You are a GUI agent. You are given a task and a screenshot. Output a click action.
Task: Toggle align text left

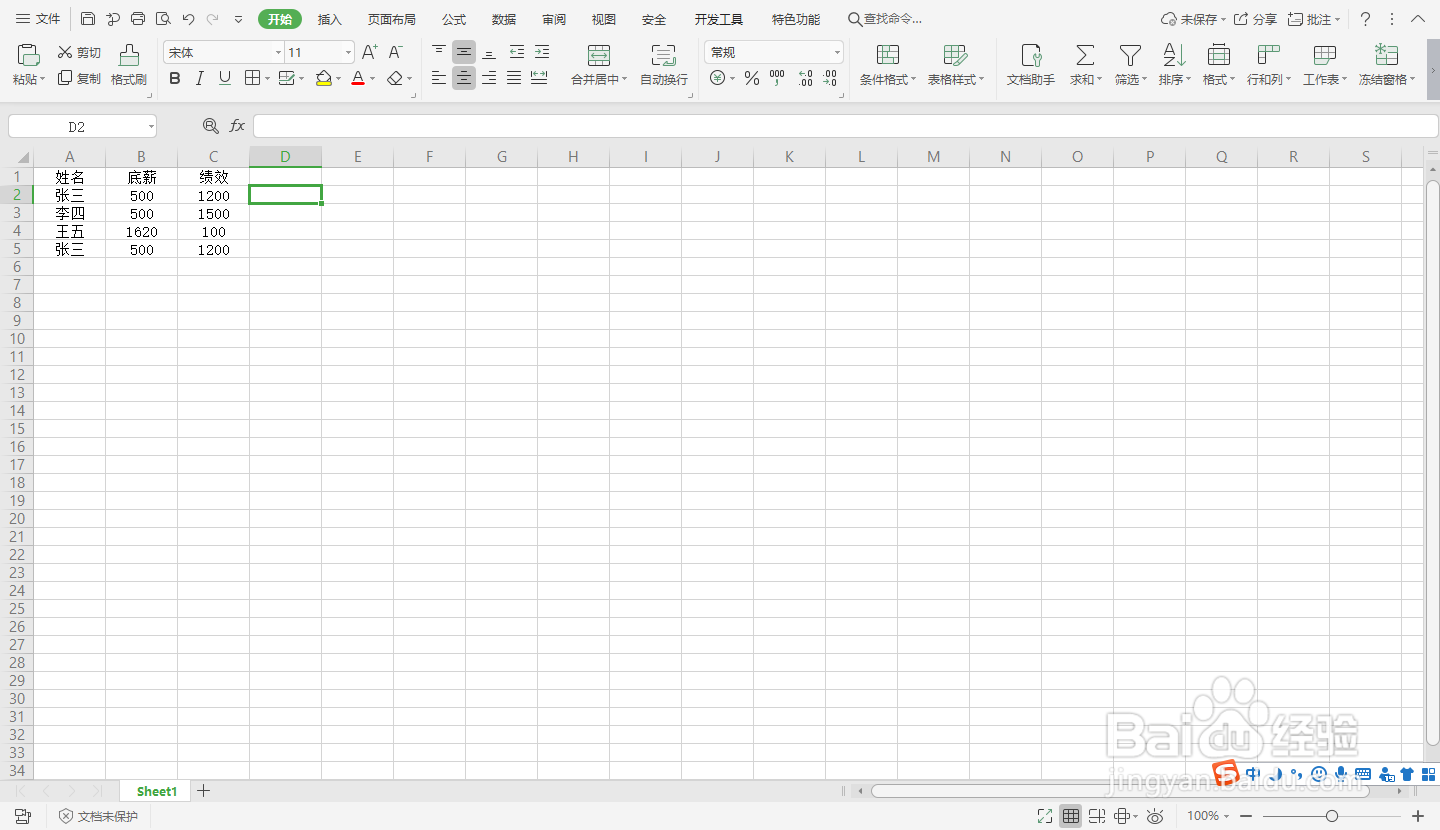coord(439,78)
